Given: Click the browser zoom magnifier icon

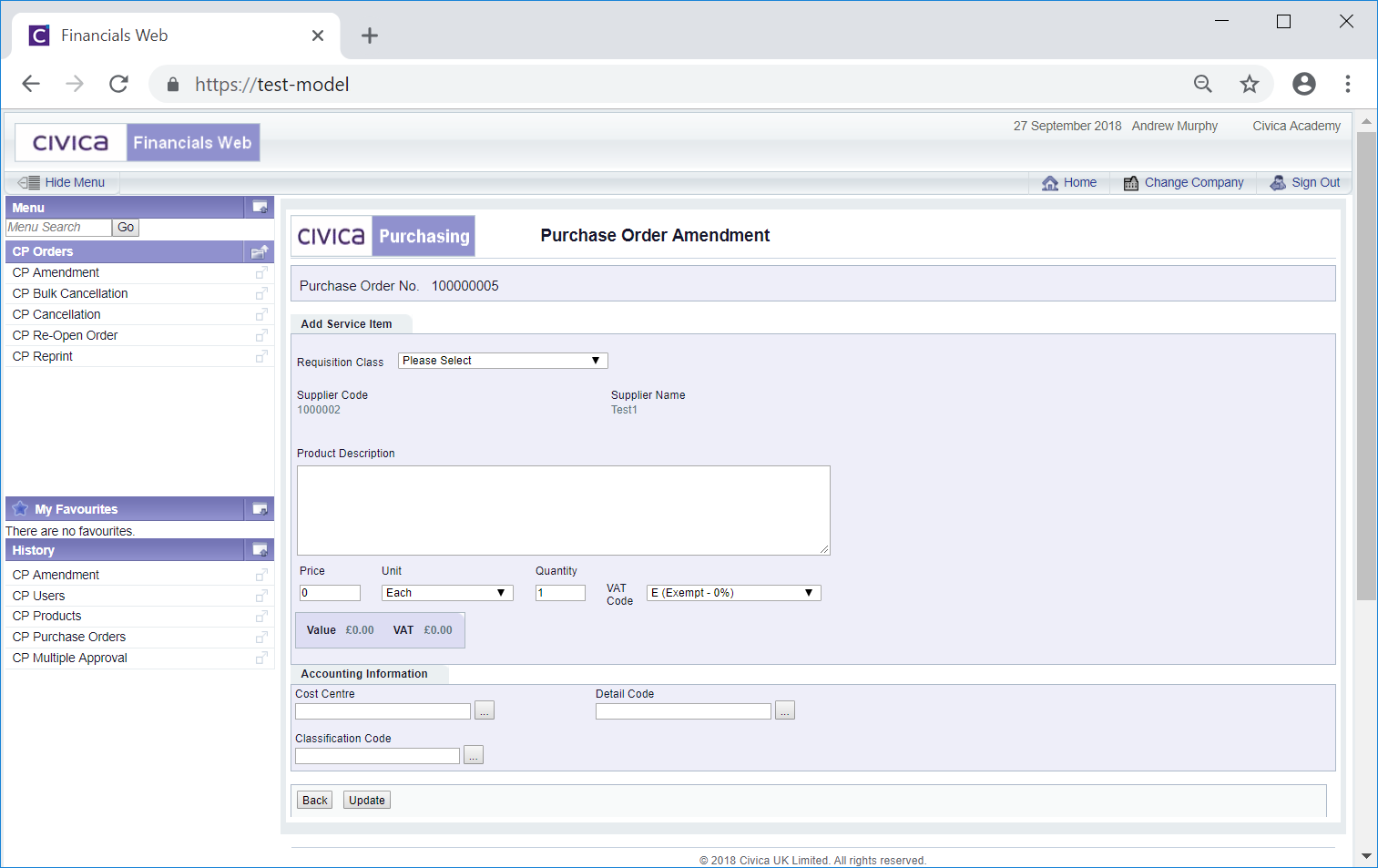Looking at the screenshot, I should tap(1203, 84).
